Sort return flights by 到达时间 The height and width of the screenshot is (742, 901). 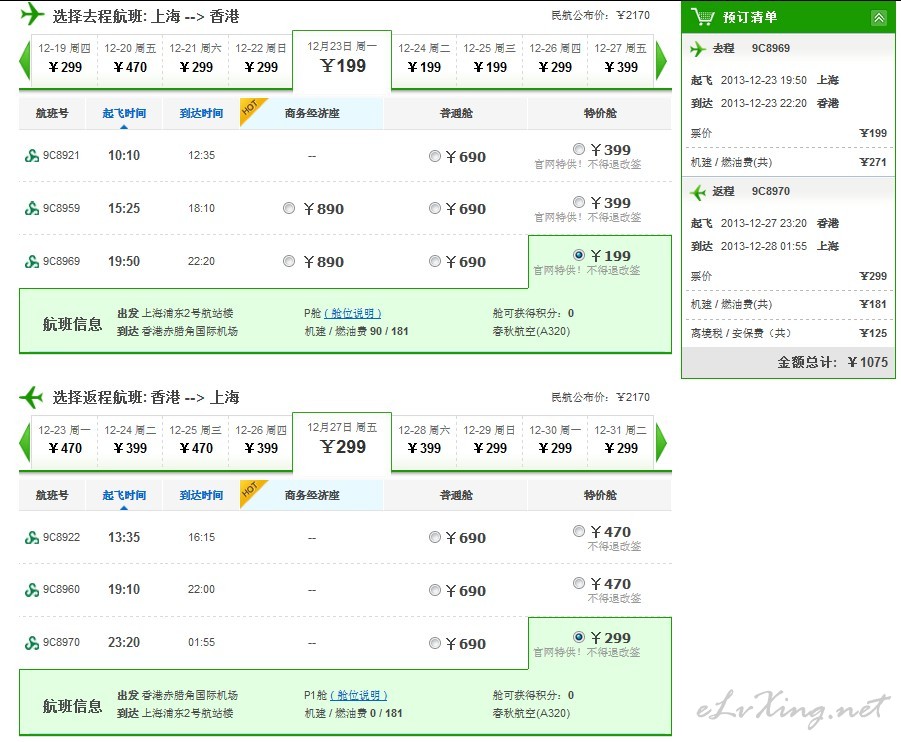coord(201,495)
